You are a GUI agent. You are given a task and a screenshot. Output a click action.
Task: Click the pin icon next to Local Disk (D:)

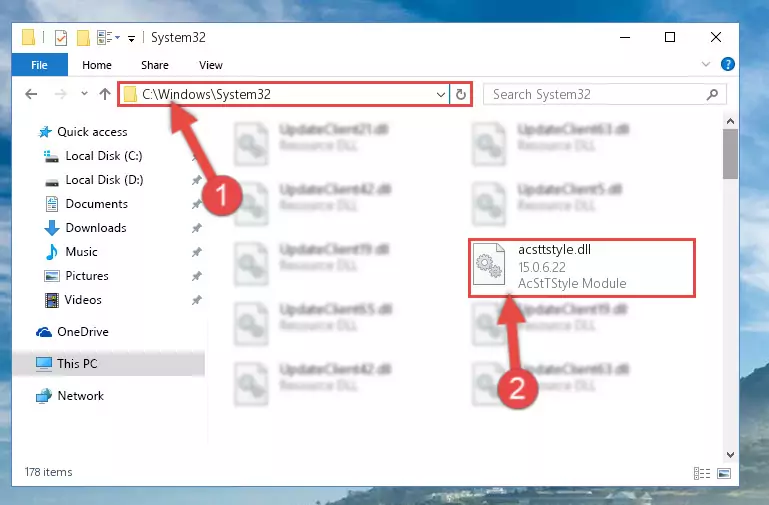[197, 180]
